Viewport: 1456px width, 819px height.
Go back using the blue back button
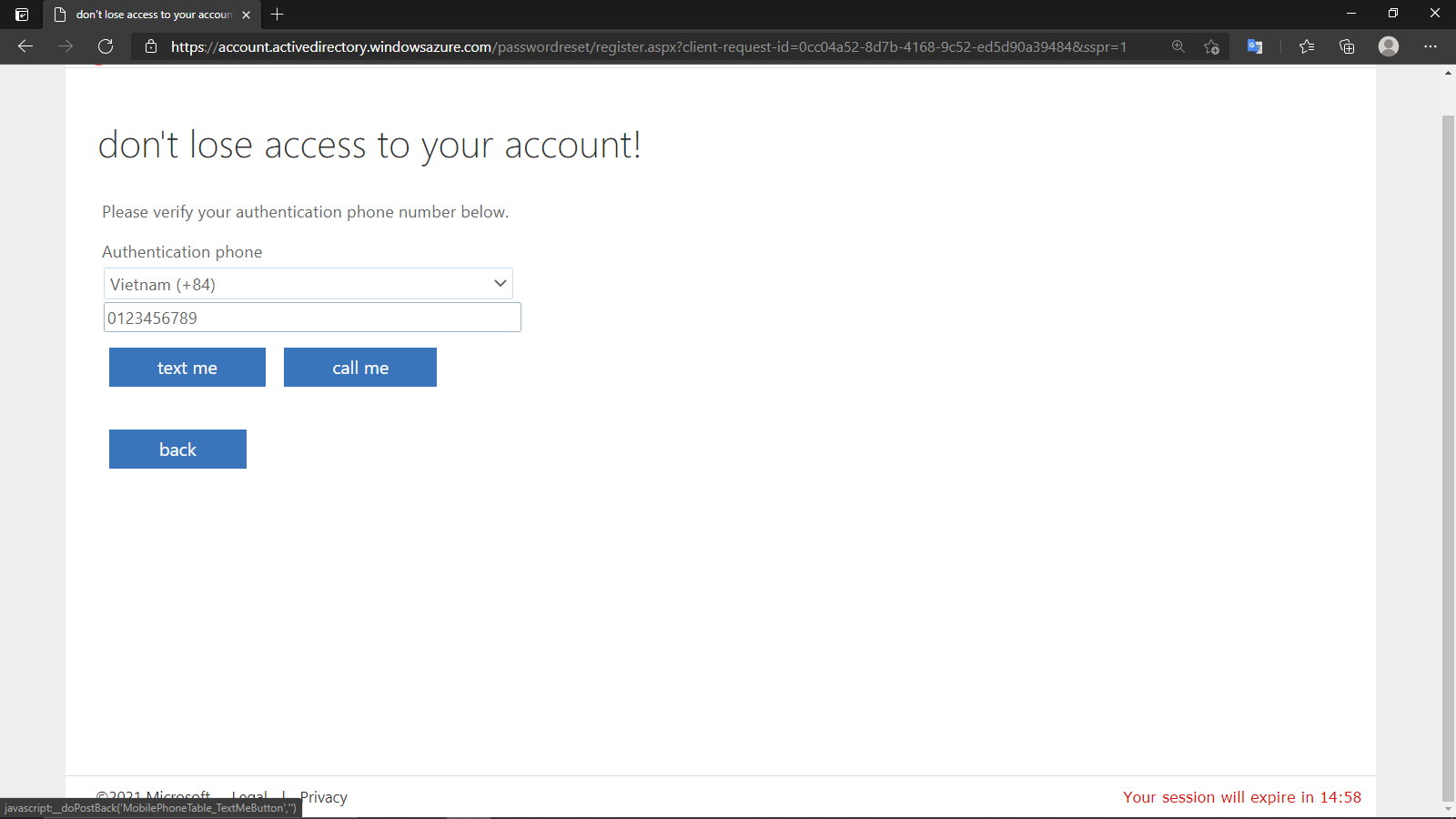(177, 450)
